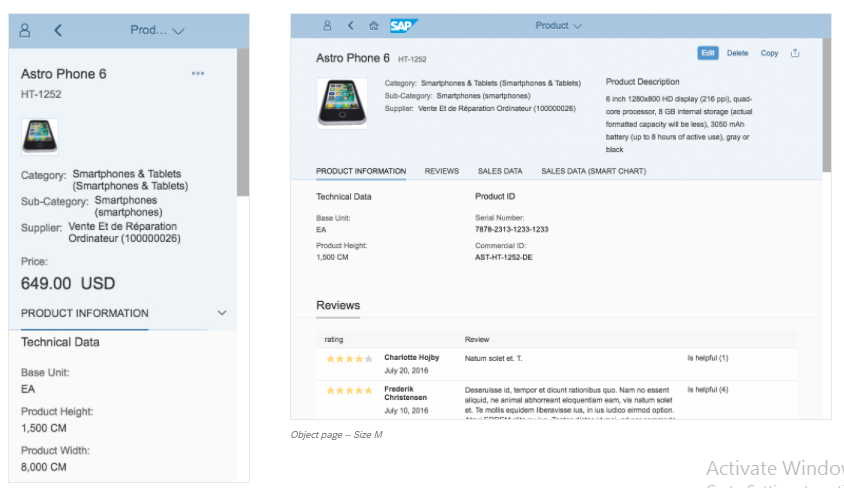Click the SAP logo
The image size is (844, 488).
coord(403,25)
